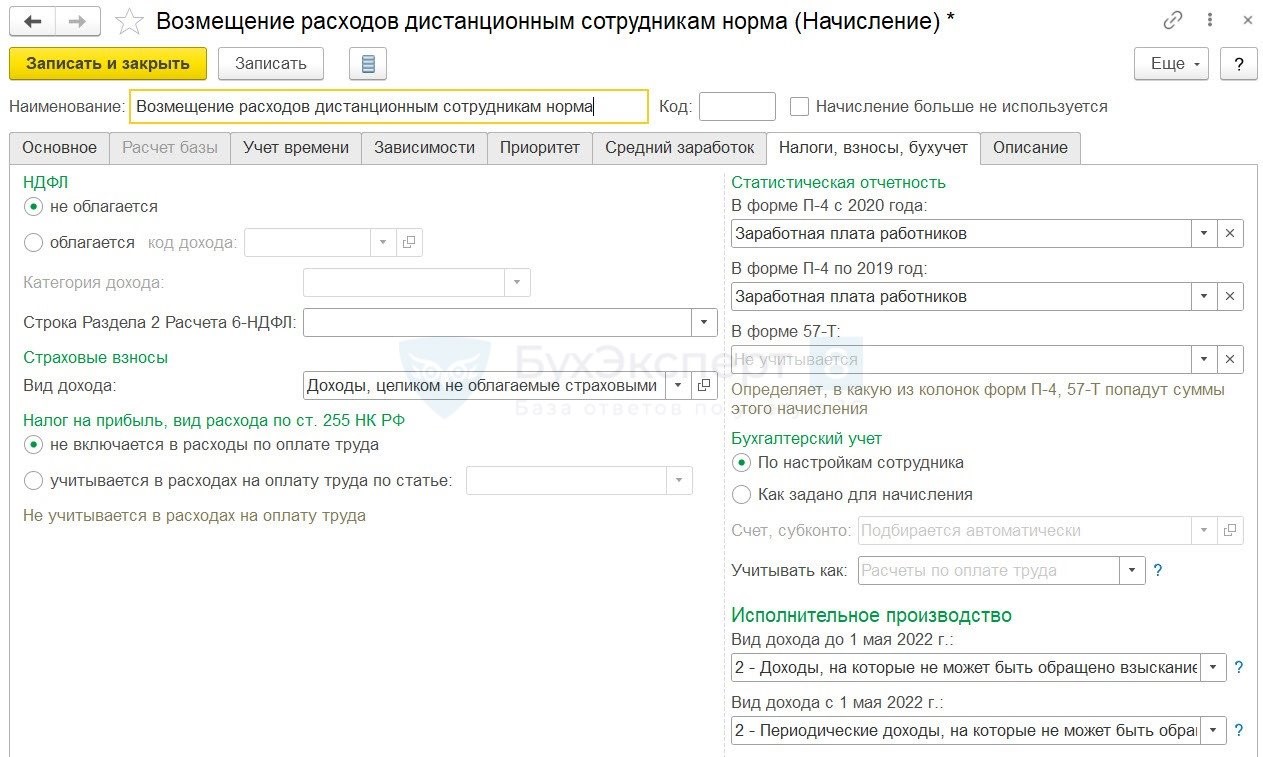This screenshot has width=1263, height=757.
Task: Clear the форме 57-Т field
Action: 1230,359
